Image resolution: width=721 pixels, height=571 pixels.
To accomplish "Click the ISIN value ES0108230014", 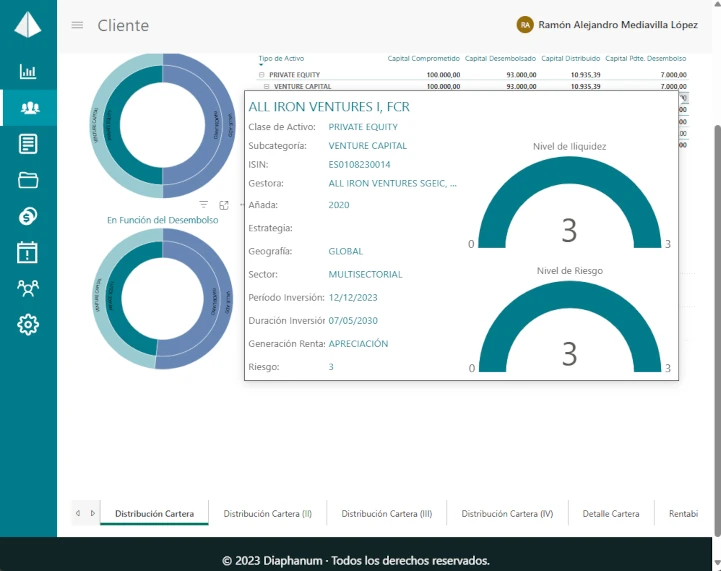I will 359,165.
